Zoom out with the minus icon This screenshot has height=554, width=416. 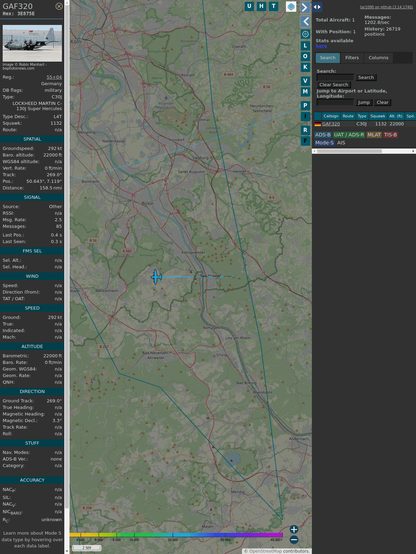[x=294, y=540]
